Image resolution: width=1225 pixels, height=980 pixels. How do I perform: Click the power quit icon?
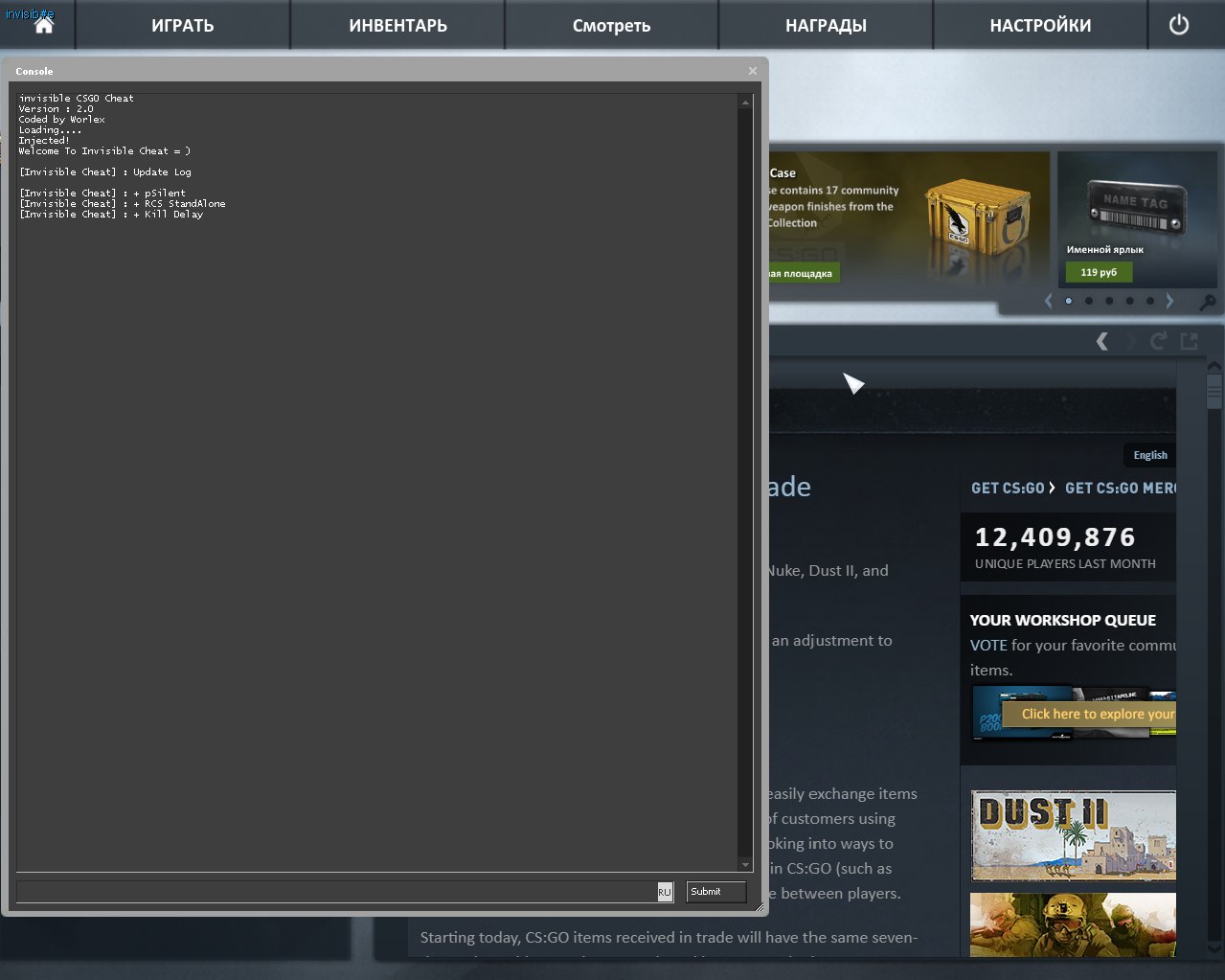(1179, 25)
